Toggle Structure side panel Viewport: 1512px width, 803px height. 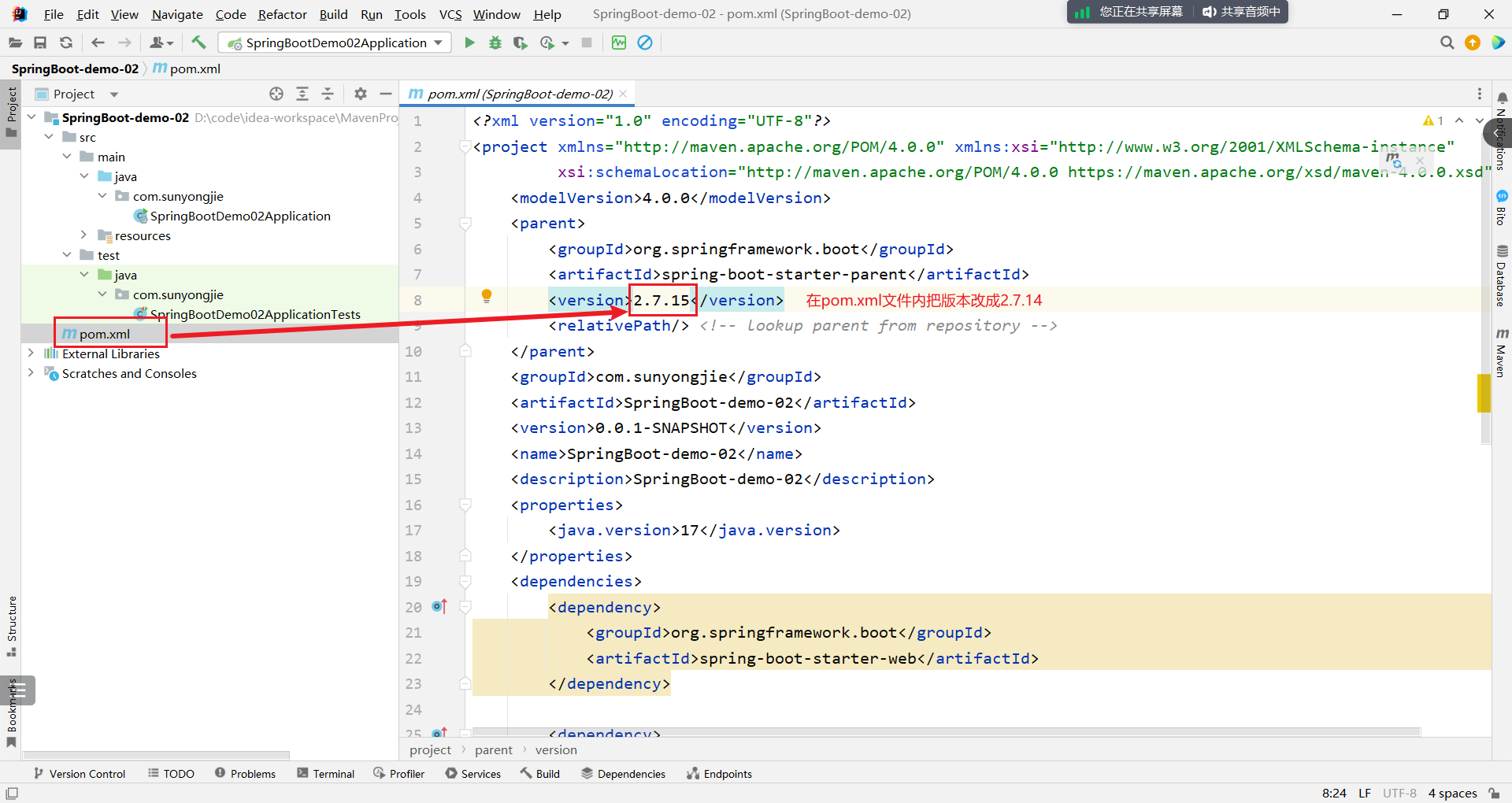[x=11, y=627]
